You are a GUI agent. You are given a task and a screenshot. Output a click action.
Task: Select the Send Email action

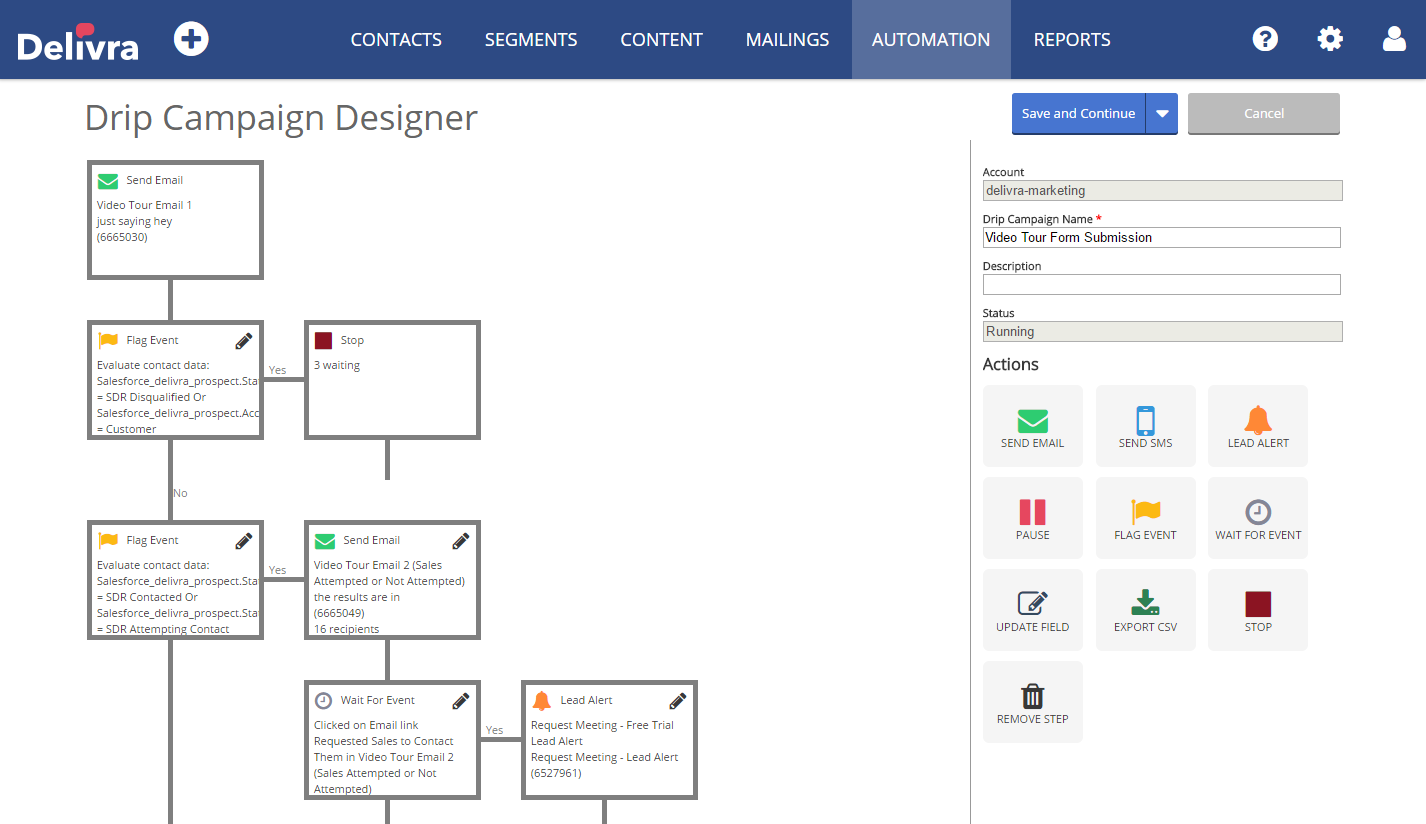pos(1033,426)
